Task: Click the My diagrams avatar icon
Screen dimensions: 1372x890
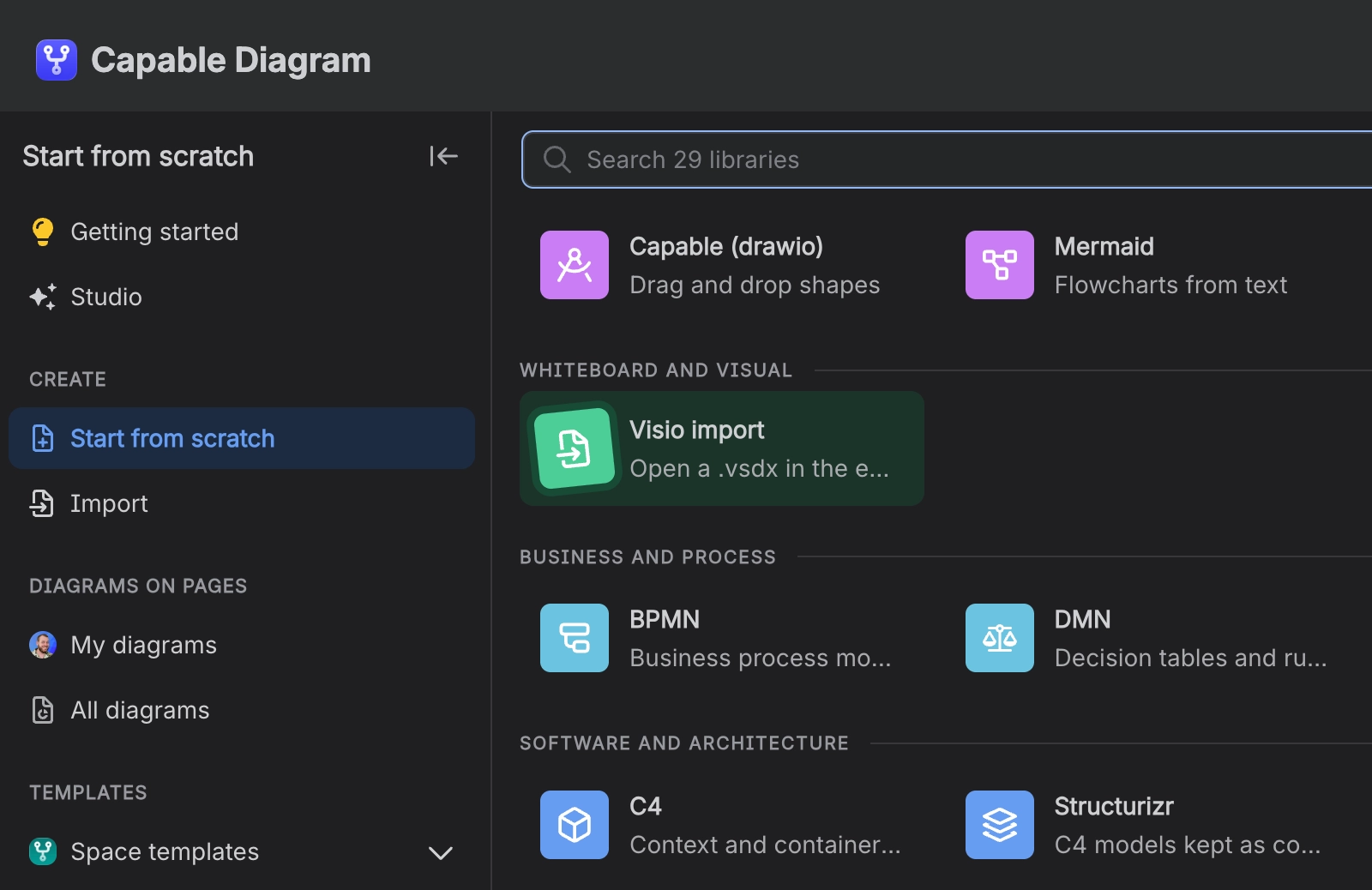Action: 43,645
